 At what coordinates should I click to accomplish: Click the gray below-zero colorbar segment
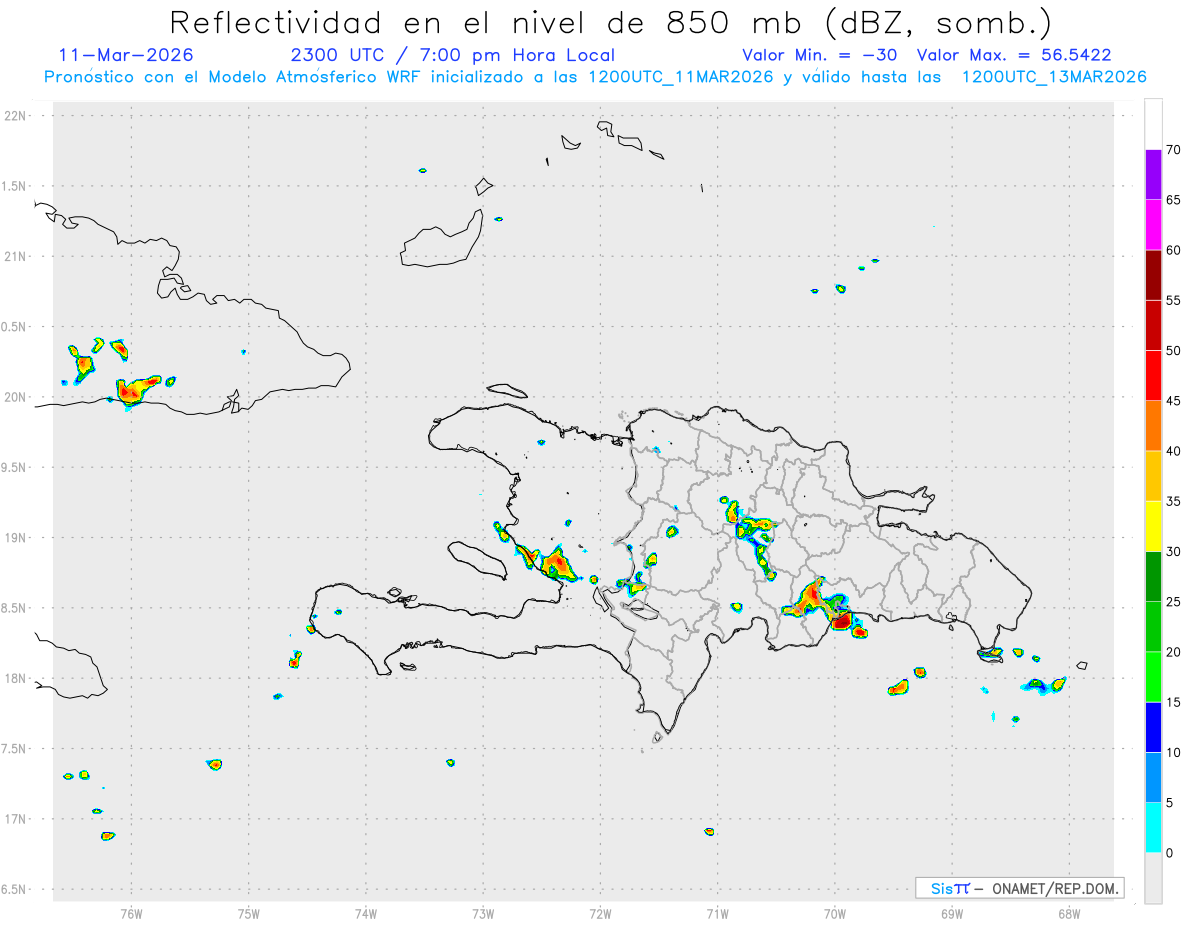click(x=1153, y=878)
